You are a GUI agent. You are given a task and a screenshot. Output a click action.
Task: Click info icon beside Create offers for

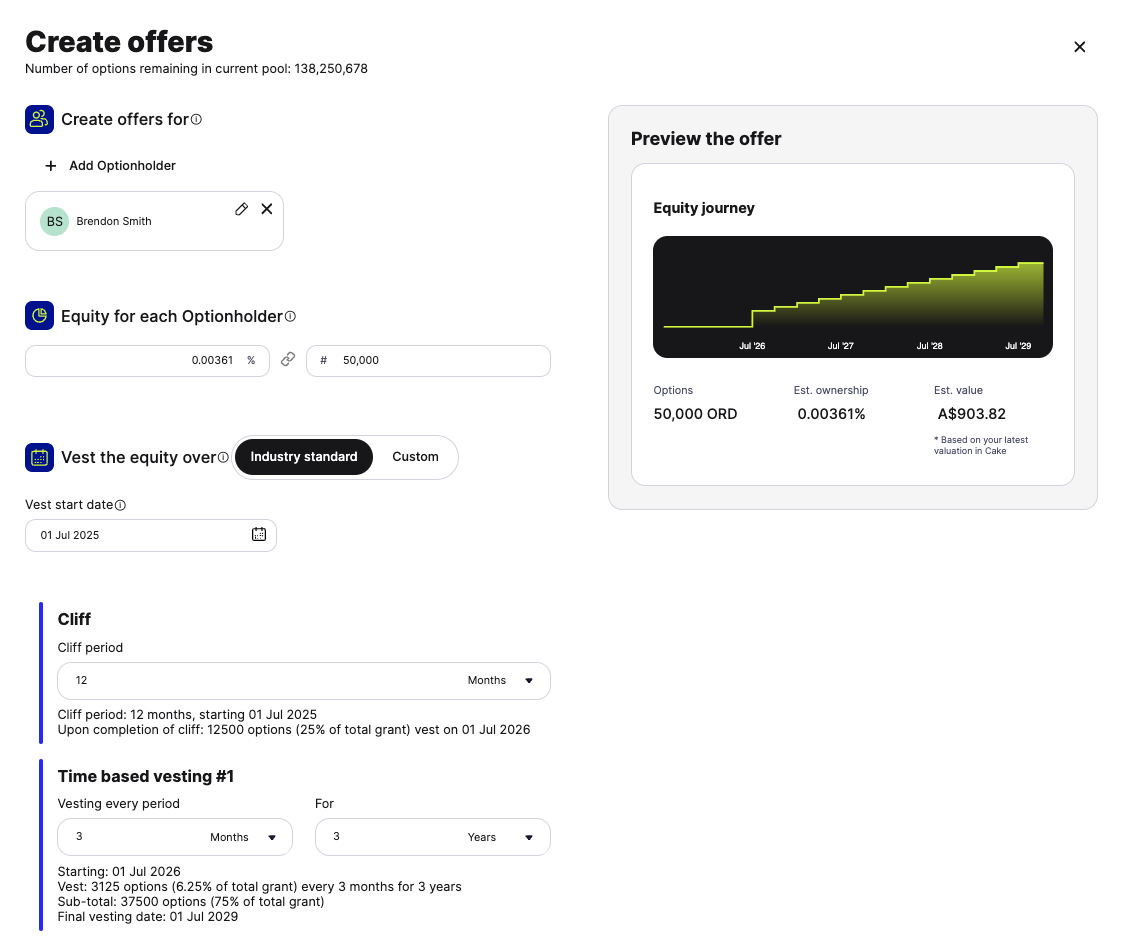click(x=197, y=119)
